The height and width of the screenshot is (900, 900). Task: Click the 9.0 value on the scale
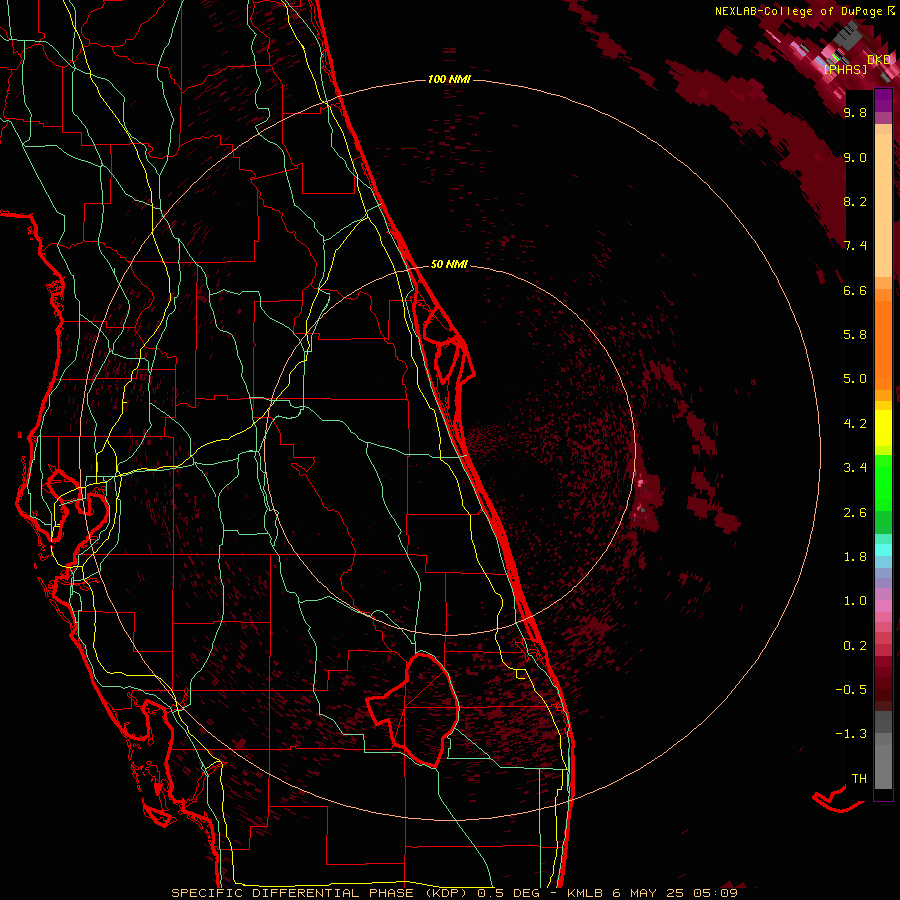[855, 157]
